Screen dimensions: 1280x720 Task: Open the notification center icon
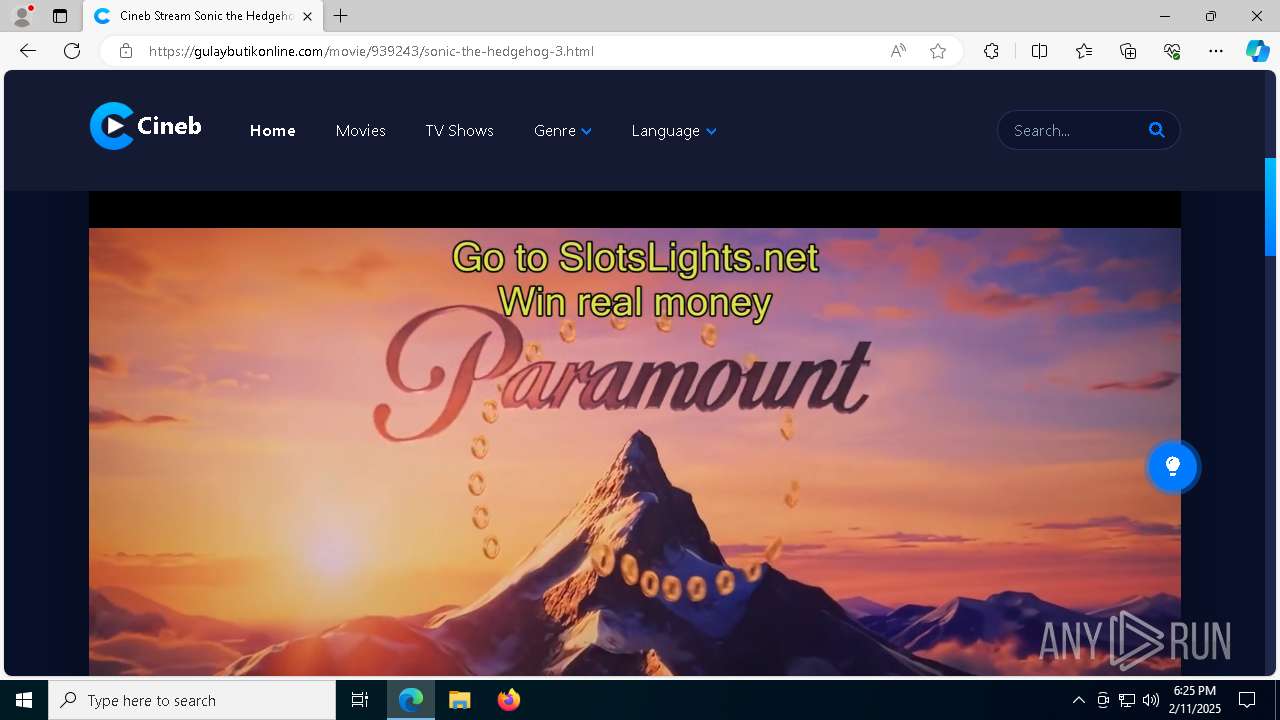pos(1247,700)
